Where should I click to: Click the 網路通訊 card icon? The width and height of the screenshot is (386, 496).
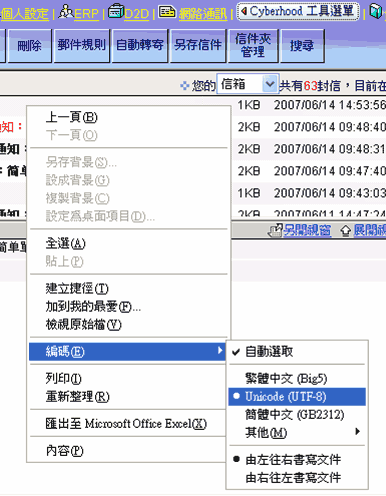[167, 12]
